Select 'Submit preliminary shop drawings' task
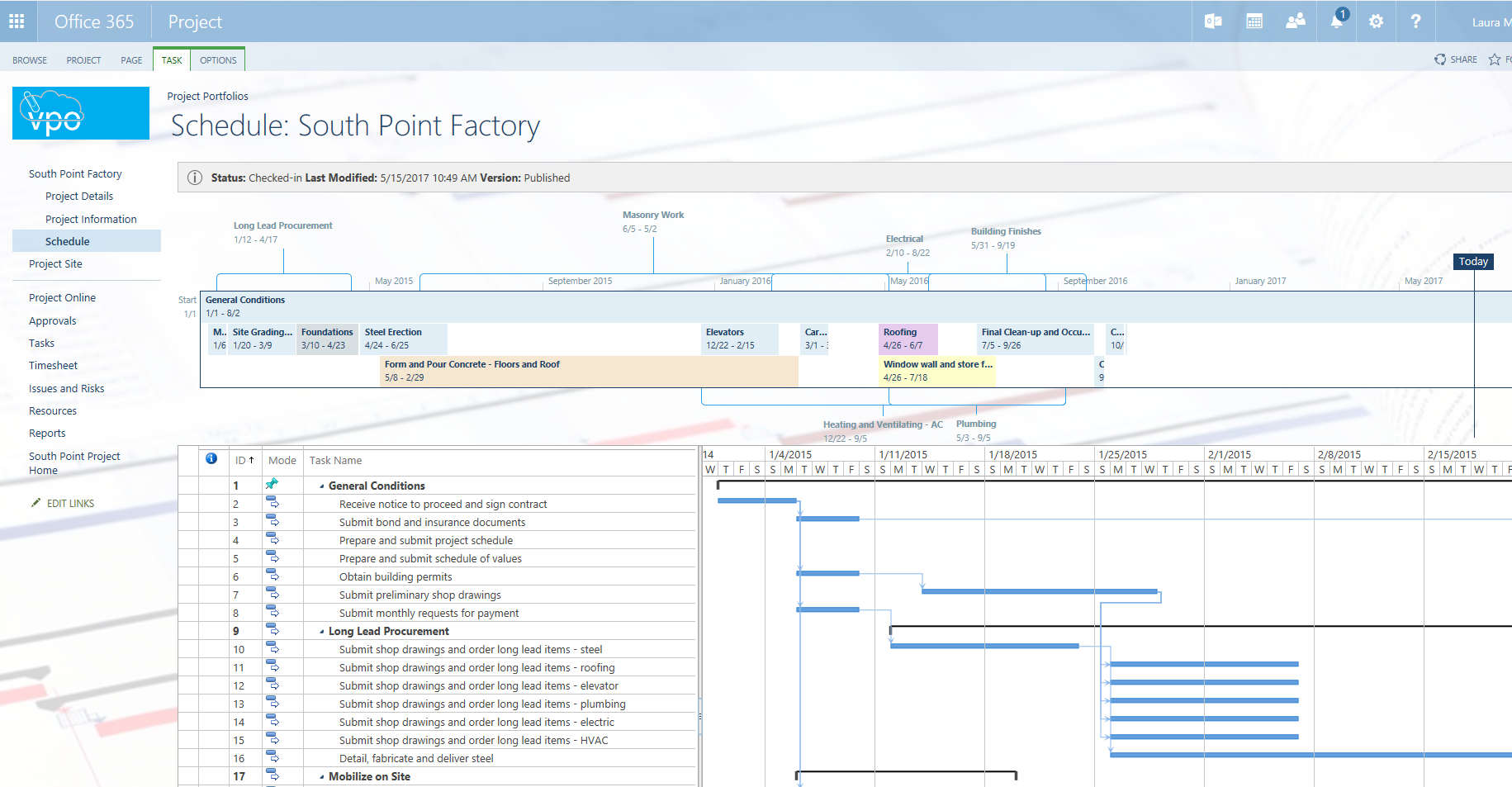This screenshot has width=1512, height=787. (420, 595)
